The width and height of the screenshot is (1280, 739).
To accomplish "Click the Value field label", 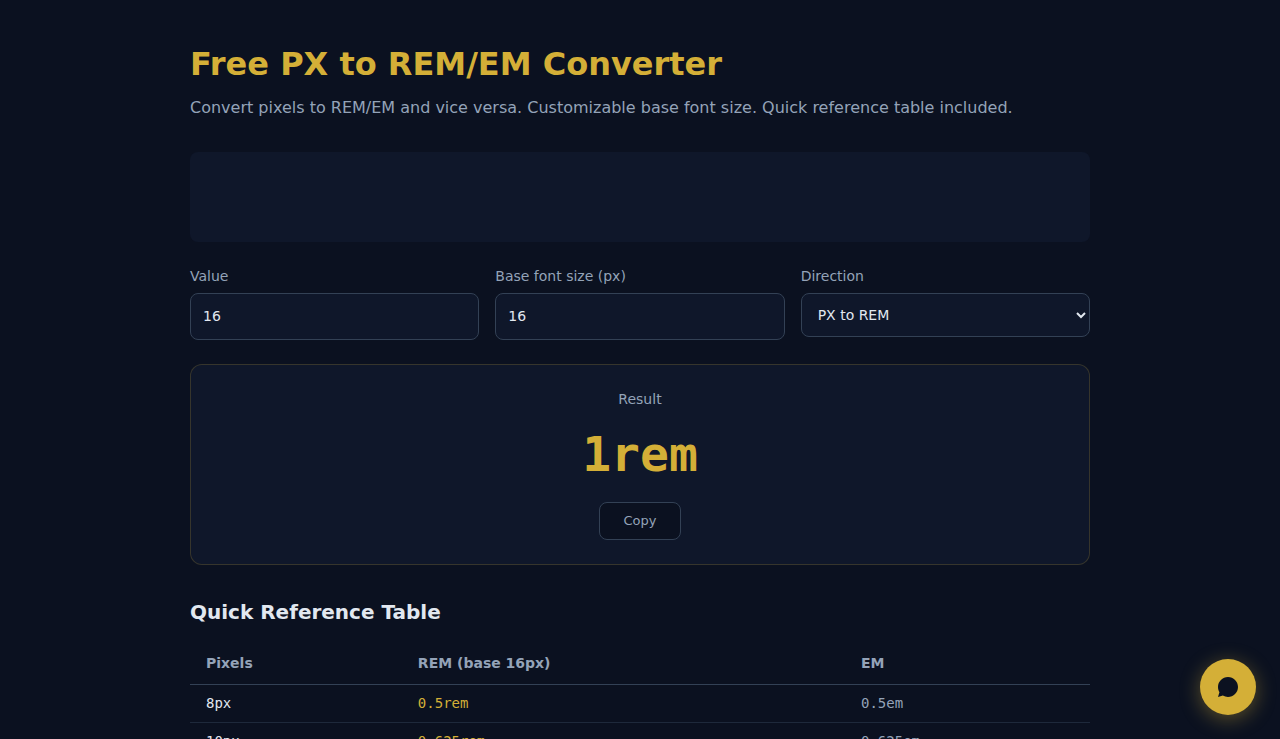I will (x=209, y=276).
